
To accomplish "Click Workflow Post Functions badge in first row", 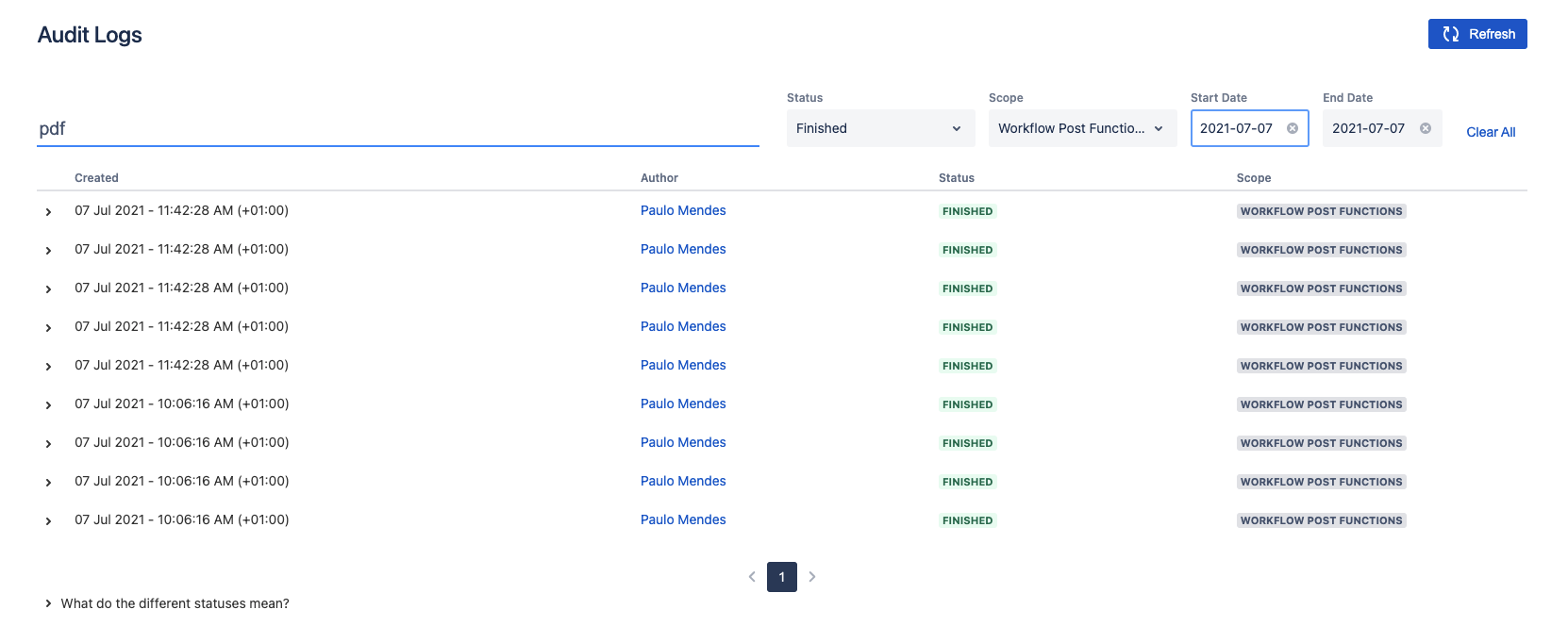I will click(x=1321, y=211).
